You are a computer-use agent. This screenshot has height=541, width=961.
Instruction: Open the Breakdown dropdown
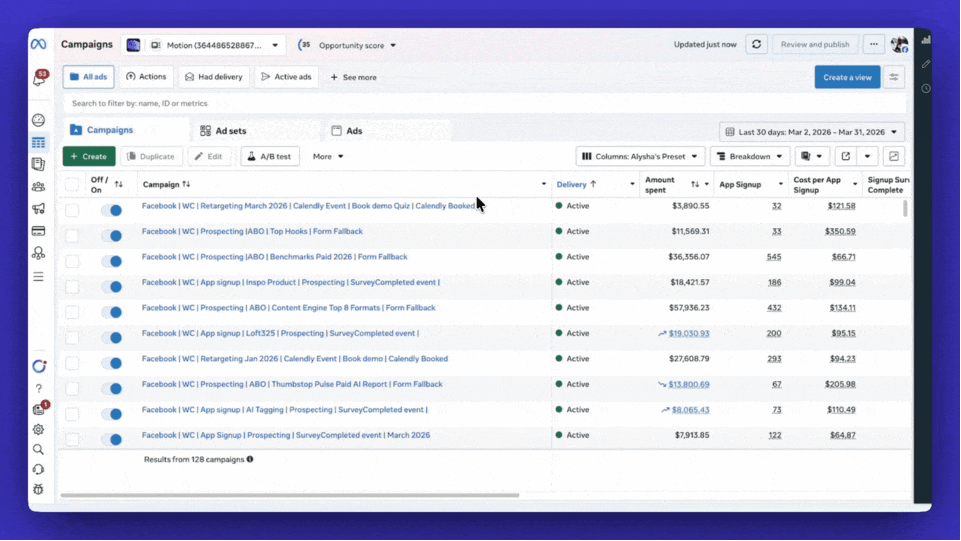click(750, 156)
